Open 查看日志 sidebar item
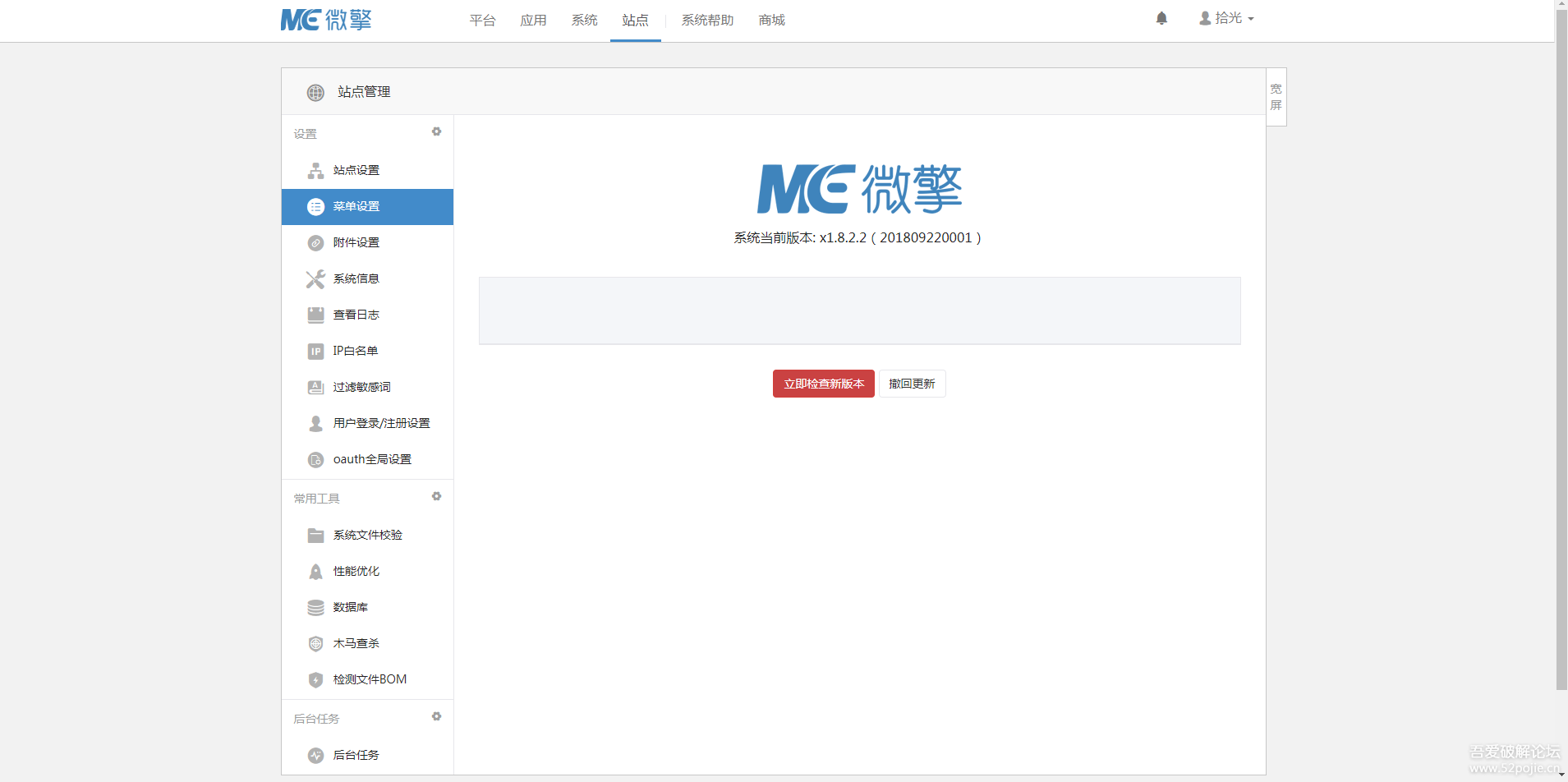The image size is (1568, 782). [367, 315]
